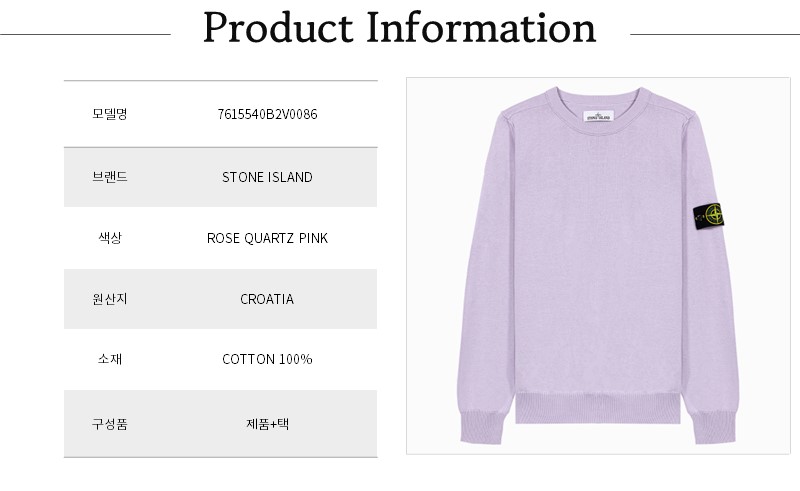Click the 색상 row label
The height and width of the screenshot is (491, 800).
click(109, 238)
